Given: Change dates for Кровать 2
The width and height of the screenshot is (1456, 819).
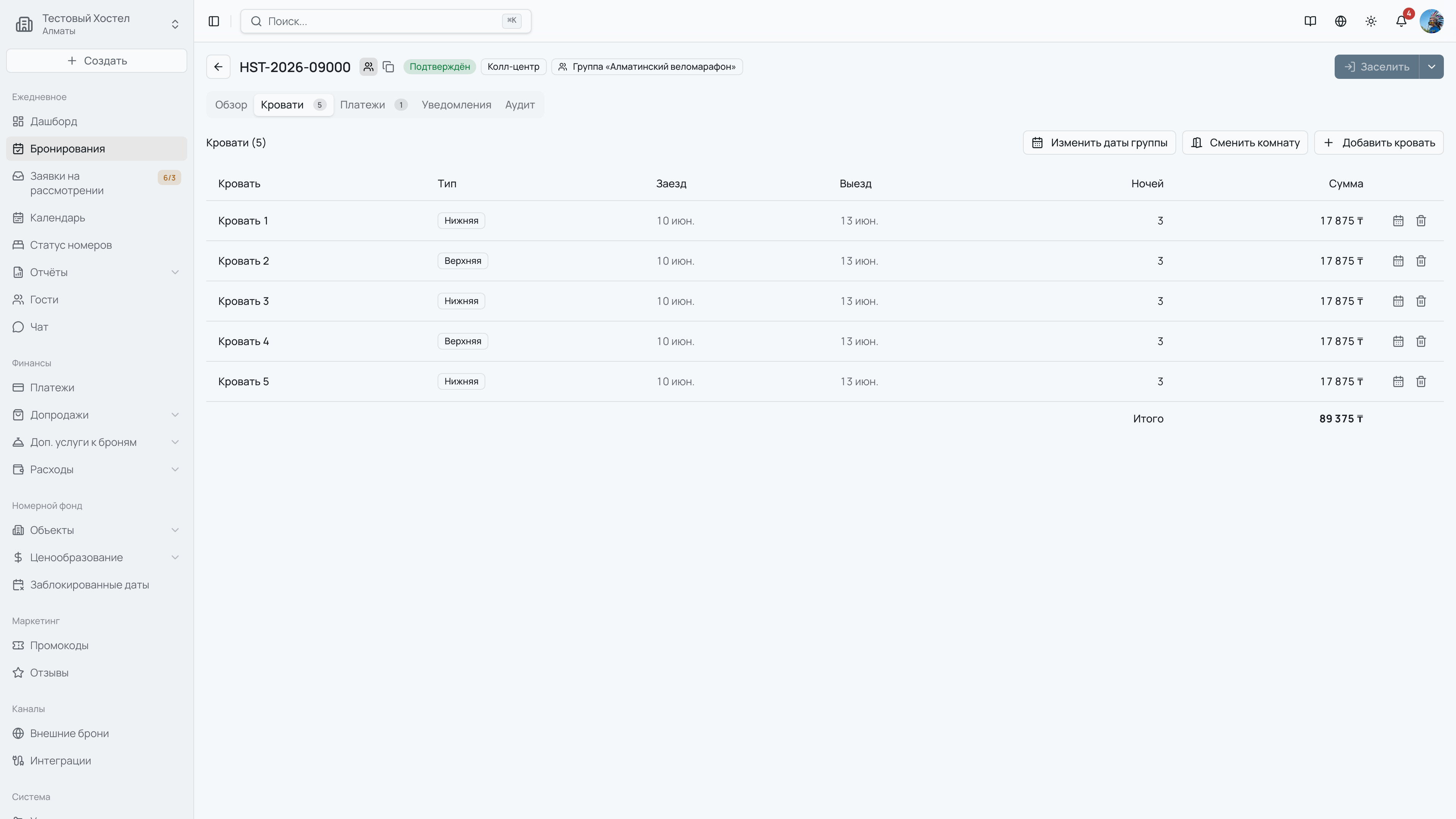Looking at the screenshot, I should [x=1398, y=261].
